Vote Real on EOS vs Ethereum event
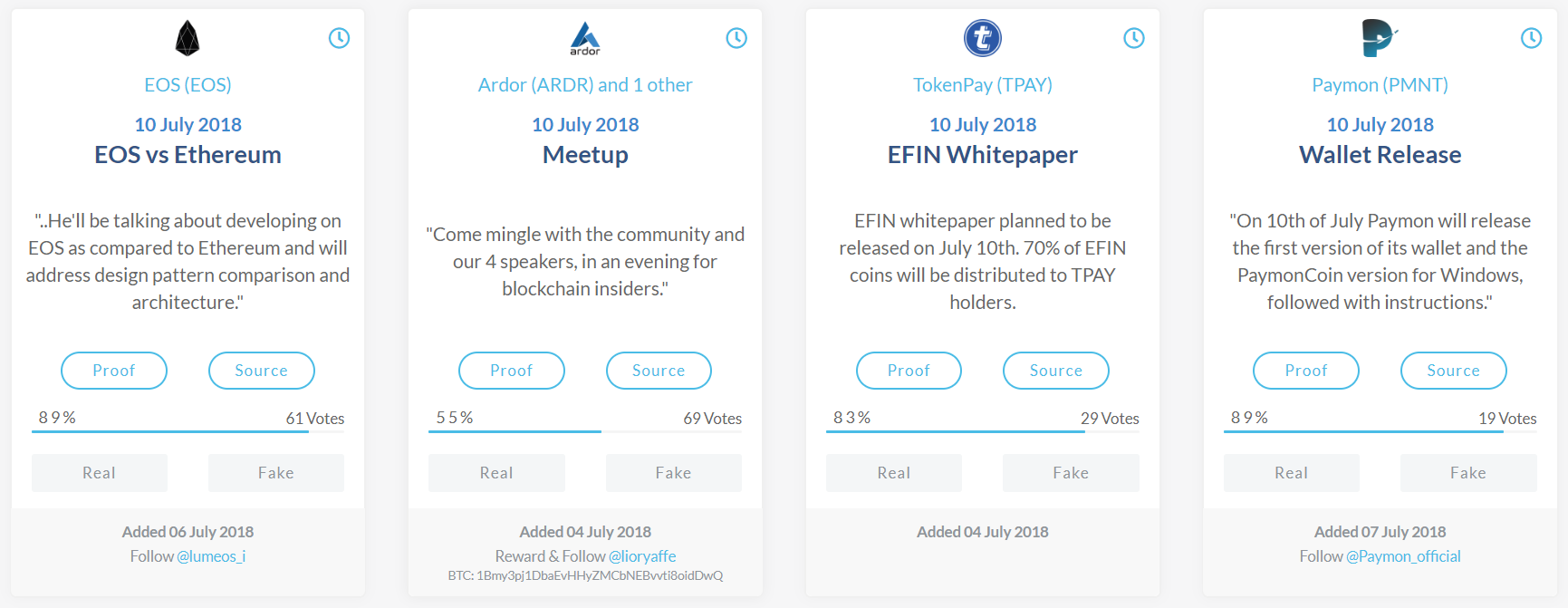 coord(100,473)
